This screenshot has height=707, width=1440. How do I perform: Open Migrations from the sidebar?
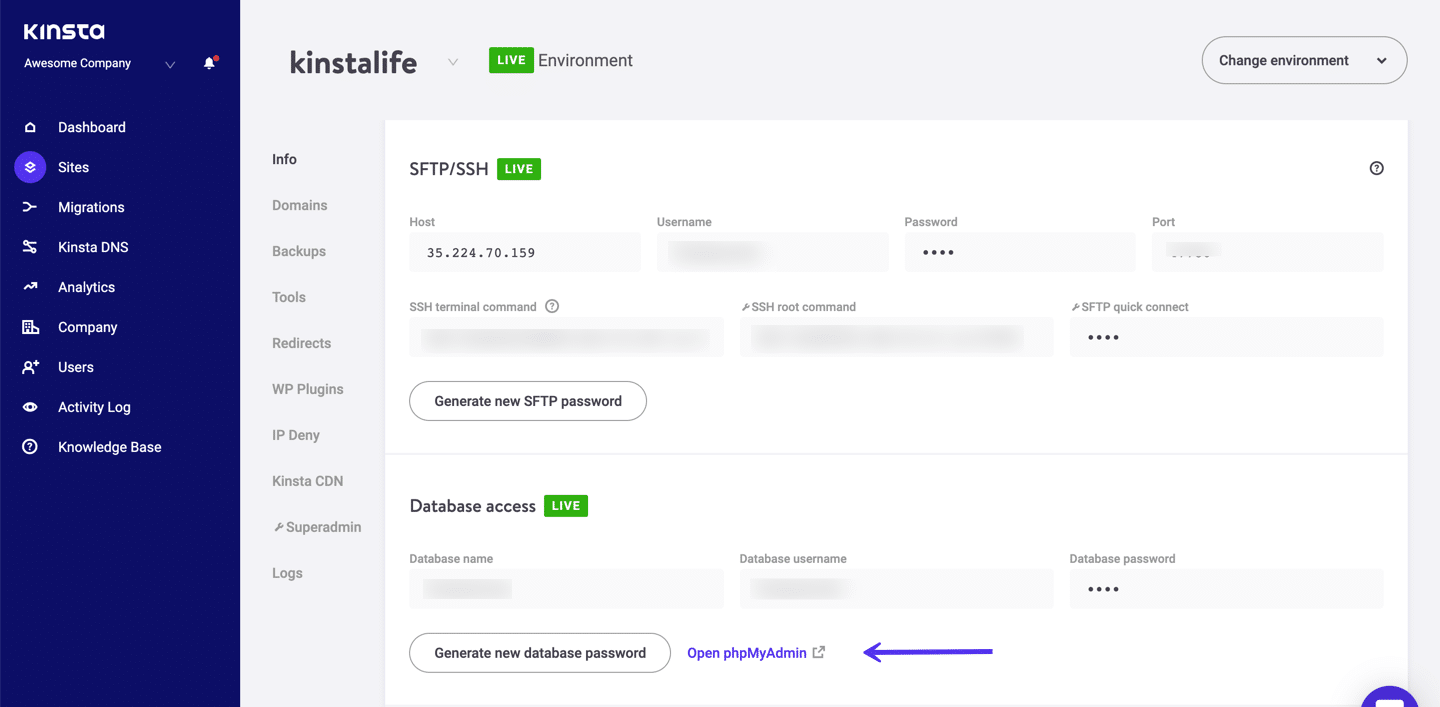[93, 207]
